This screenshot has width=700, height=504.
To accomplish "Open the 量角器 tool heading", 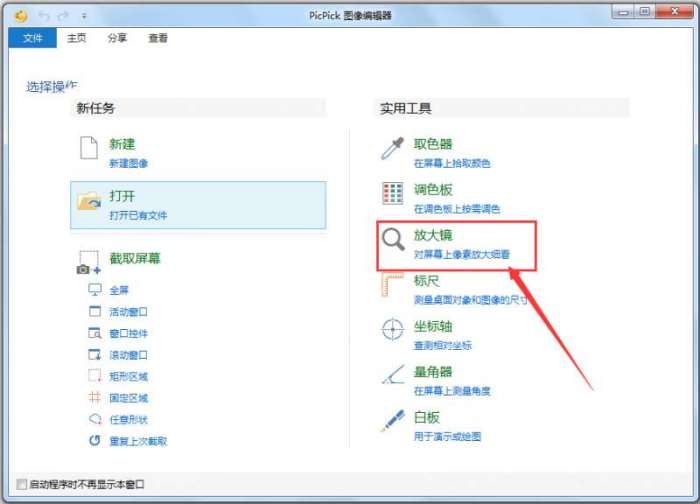I will 433,371.
